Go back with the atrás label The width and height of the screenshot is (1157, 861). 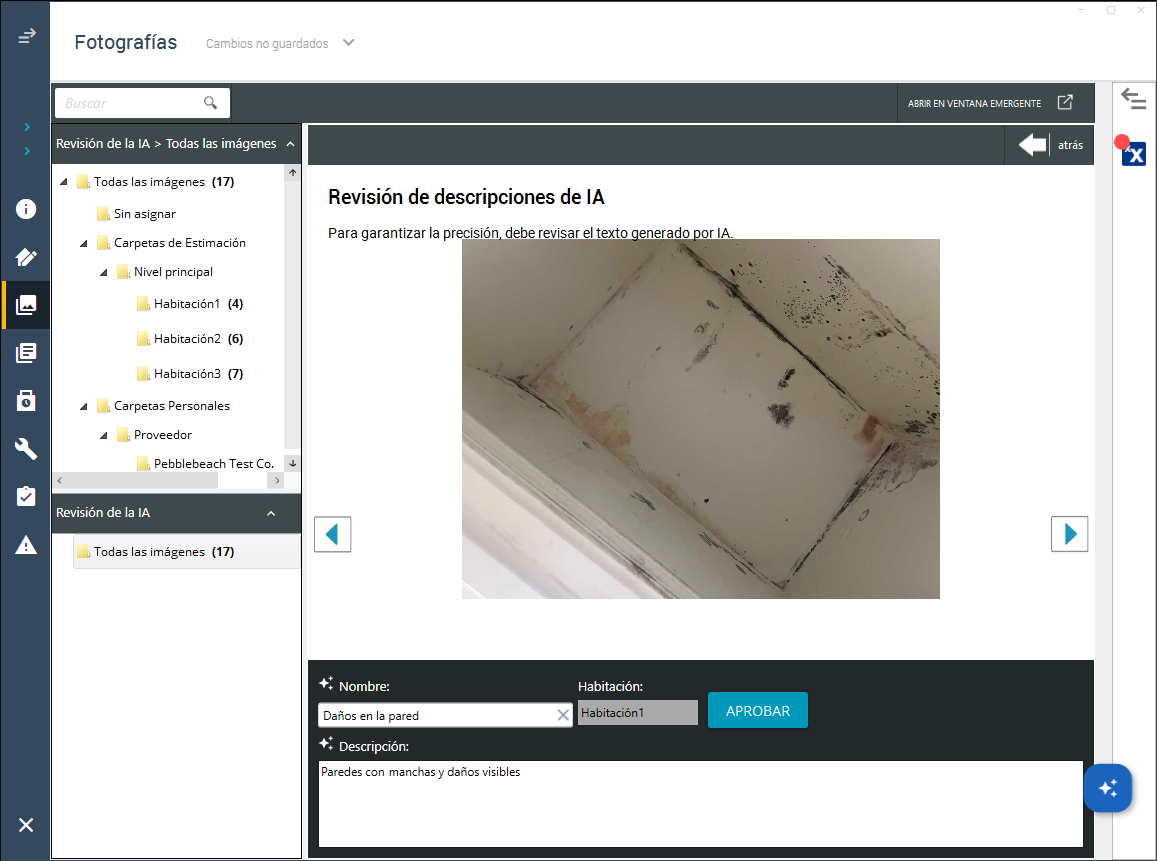coord(1071,145)
